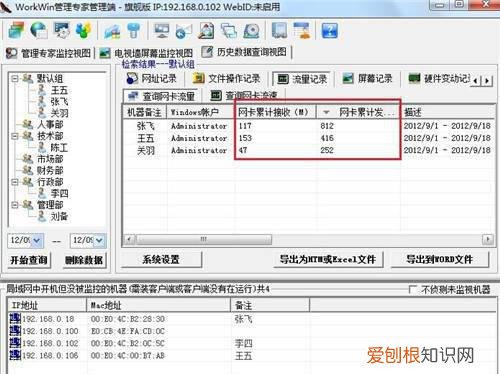
Task: Click the globe with window toolbar icon
Action: point(39,30)
